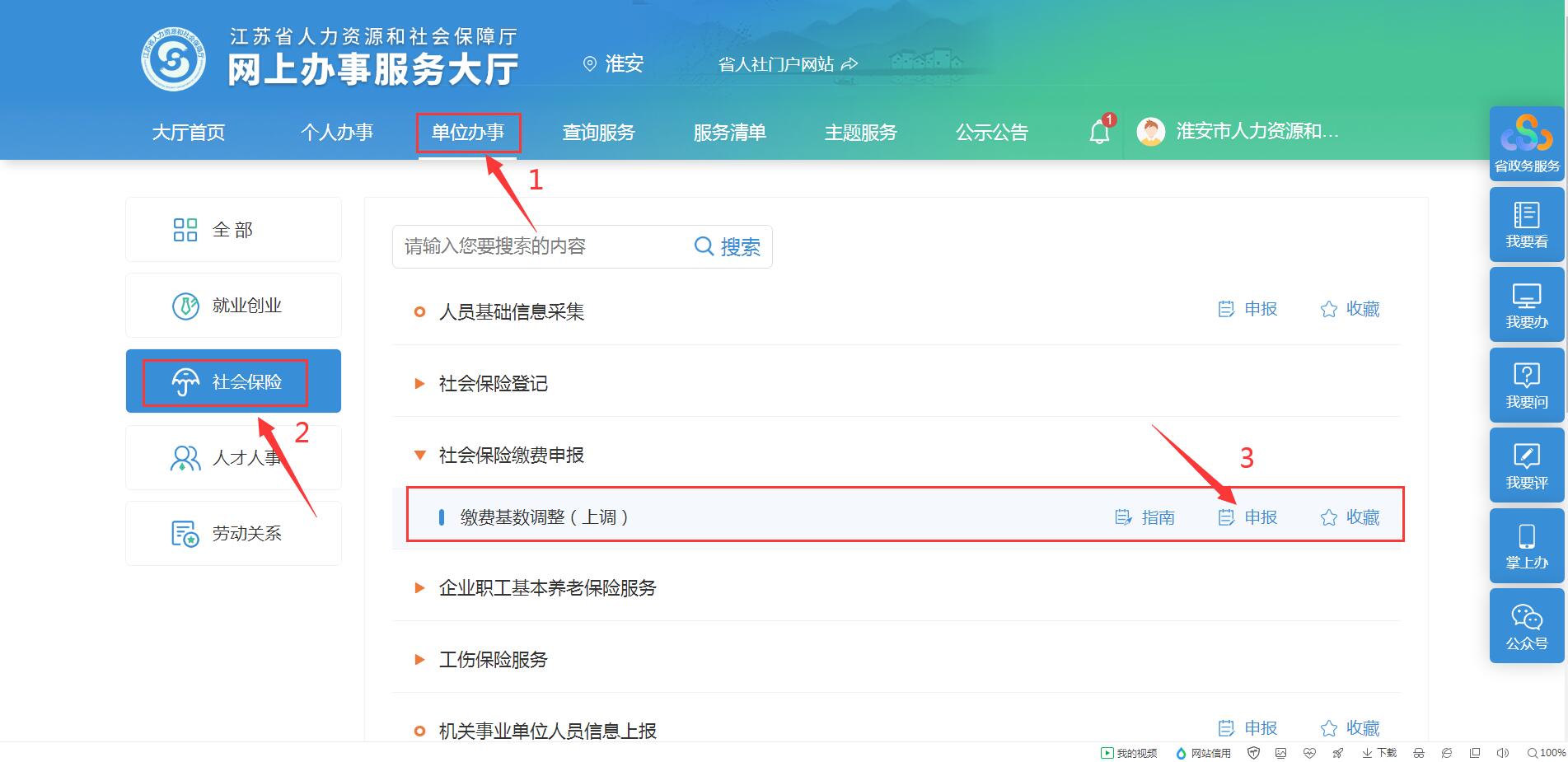Viewport: 1568px width, 762px height.
Task: Click 收藏 for 机关事业单位人员信息上报
Action: coord(1350,728)
